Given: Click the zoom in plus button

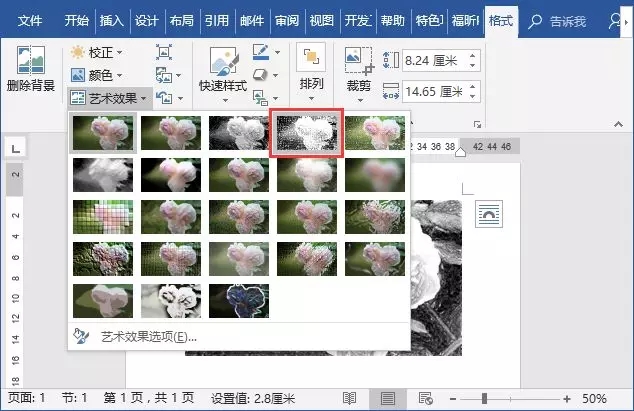Looking at the screenshot, I should tap(567, 399).
